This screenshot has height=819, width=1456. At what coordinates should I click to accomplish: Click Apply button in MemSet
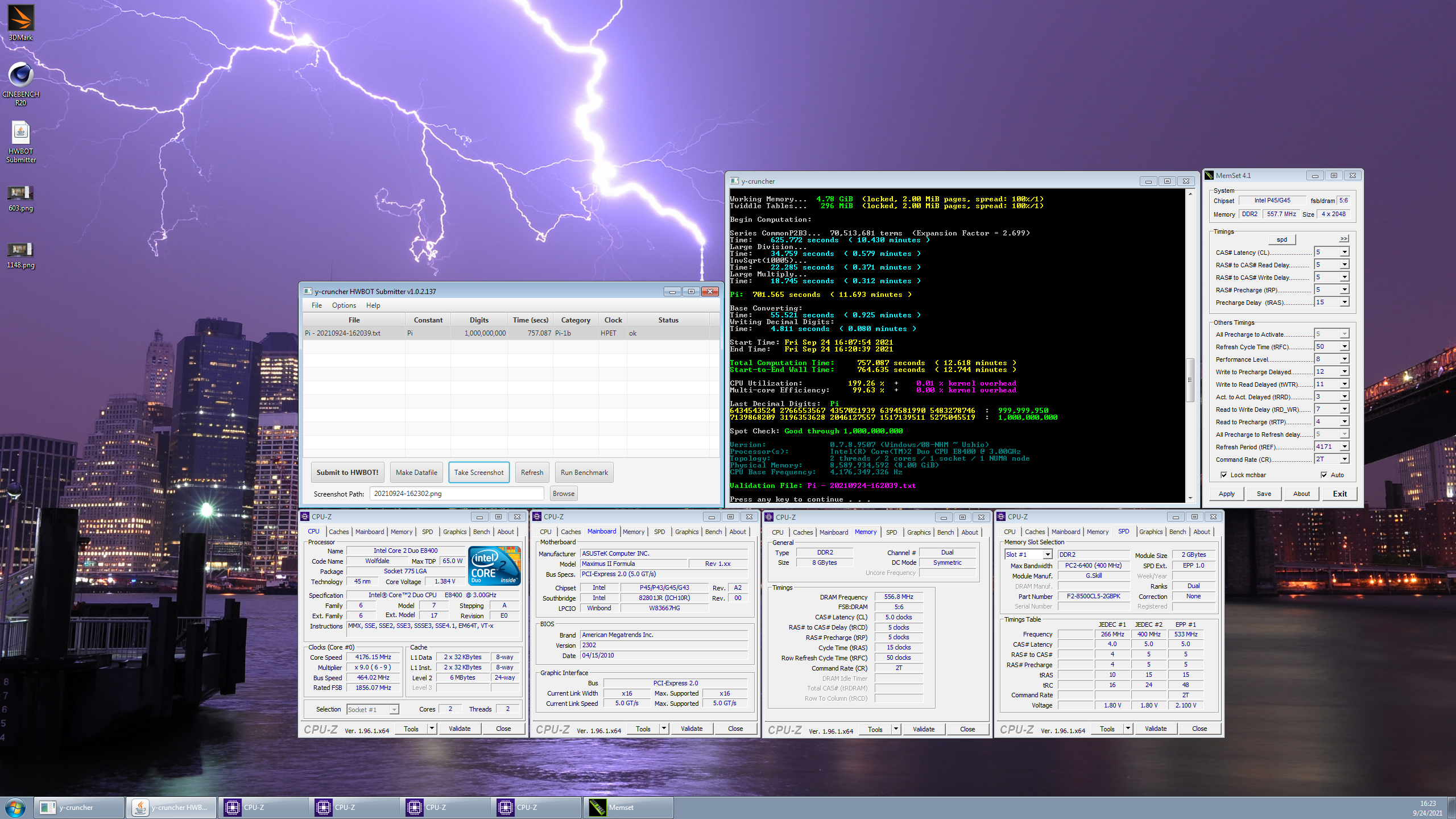click(1227, 494)
